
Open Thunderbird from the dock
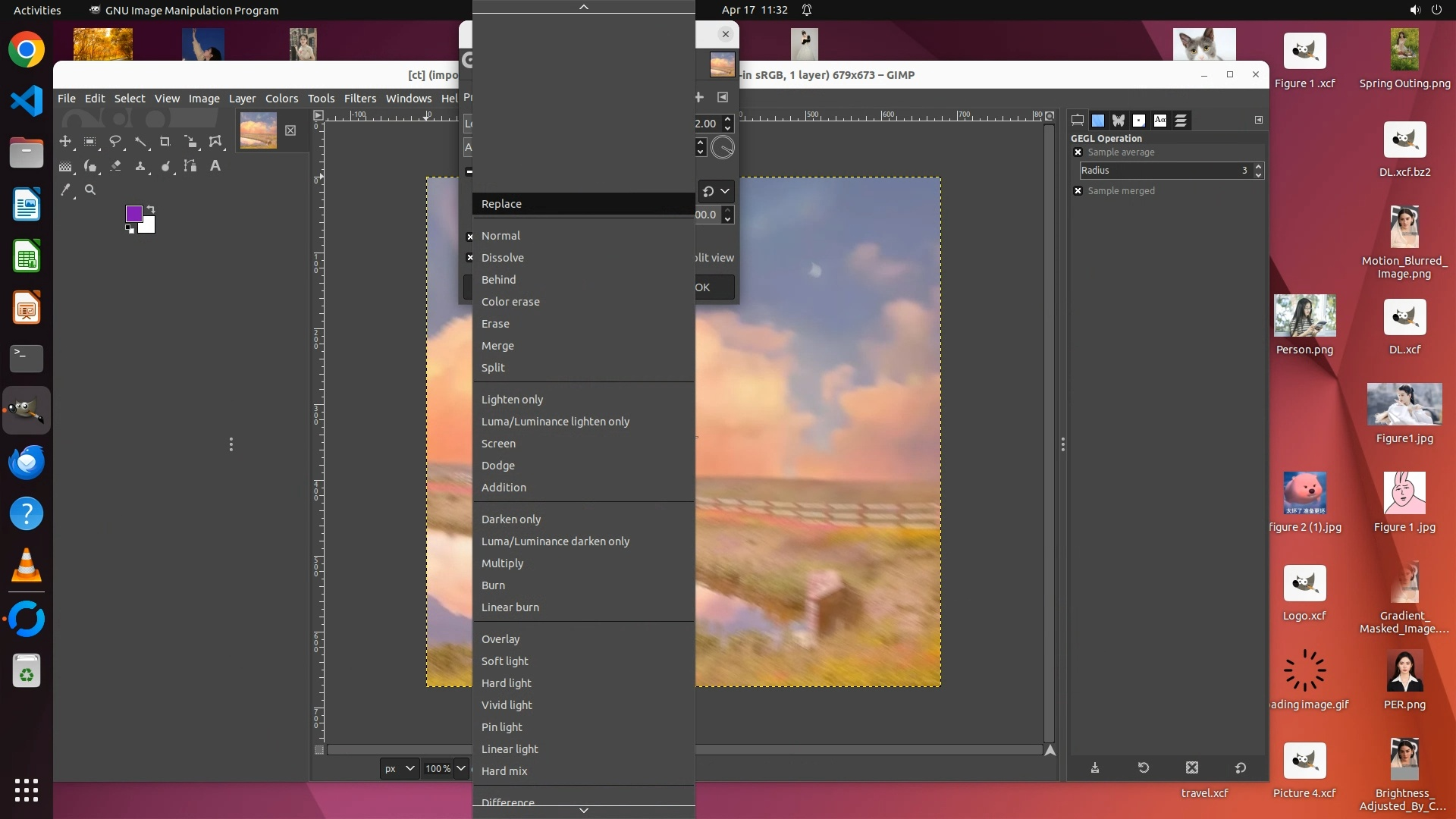coord(27,462)
